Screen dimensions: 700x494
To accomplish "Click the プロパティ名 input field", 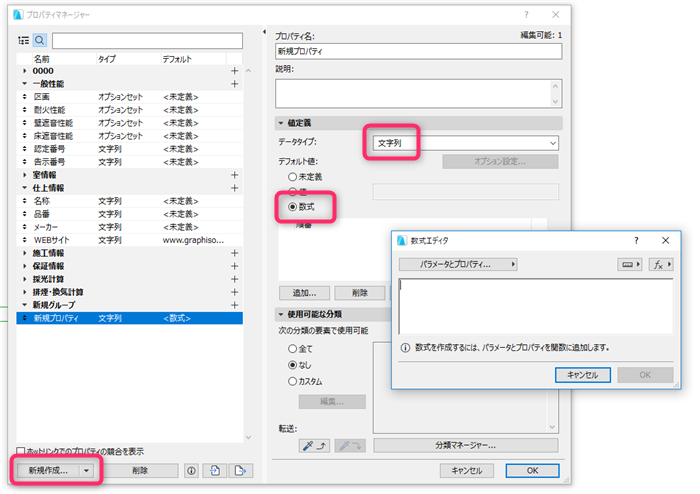I will point(418,51).
